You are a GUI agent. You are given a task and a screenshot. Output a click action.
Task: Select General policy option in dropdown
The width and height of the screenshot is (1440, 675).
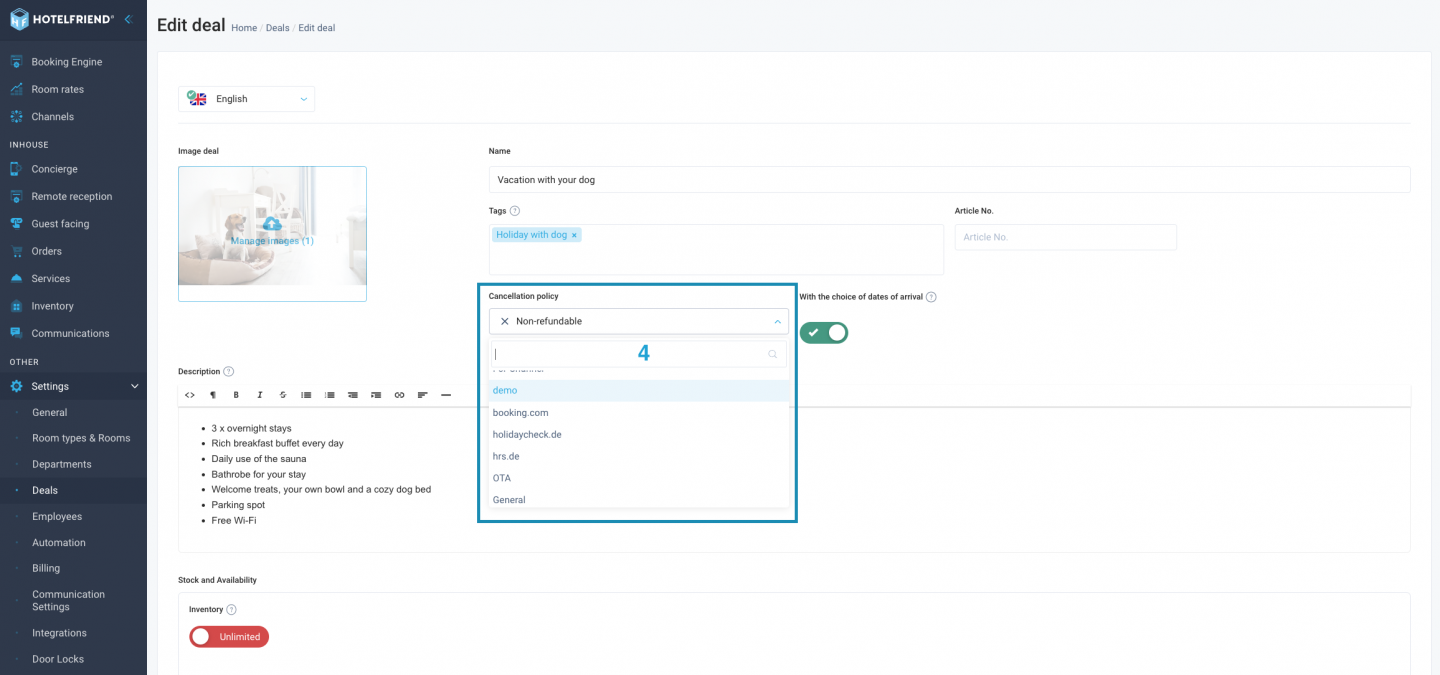(x=639, y=499)
